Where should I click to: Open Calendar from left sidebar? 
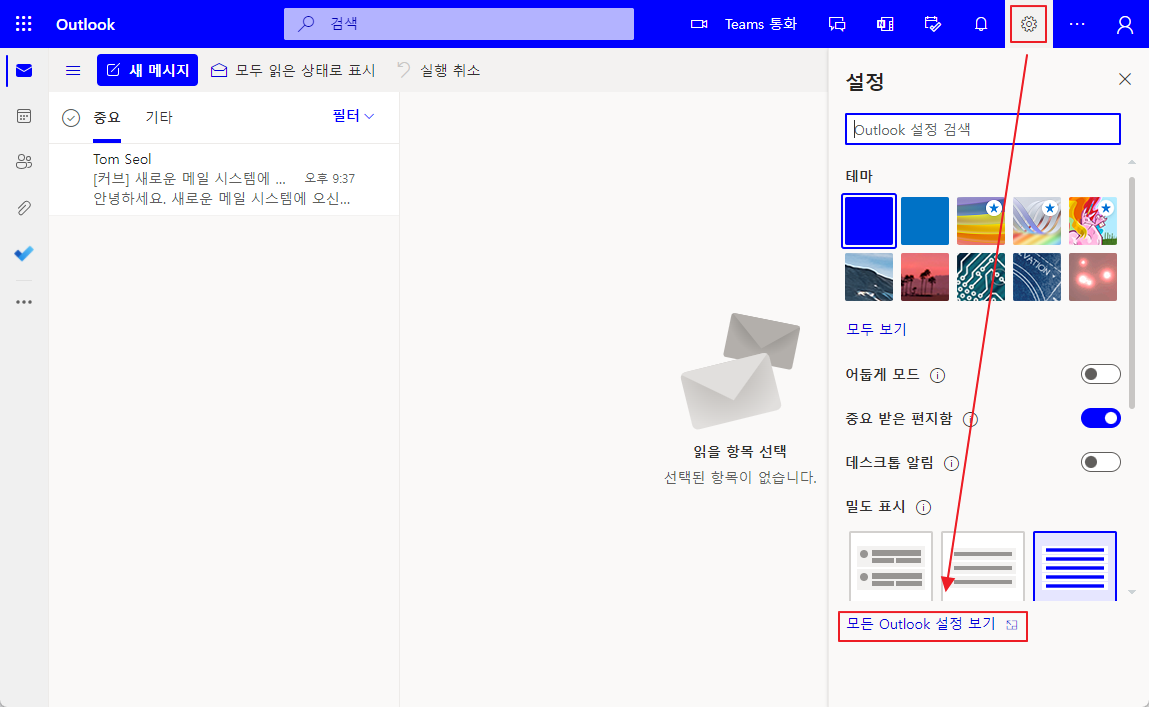pyautogui.click(x=24, y=116)
